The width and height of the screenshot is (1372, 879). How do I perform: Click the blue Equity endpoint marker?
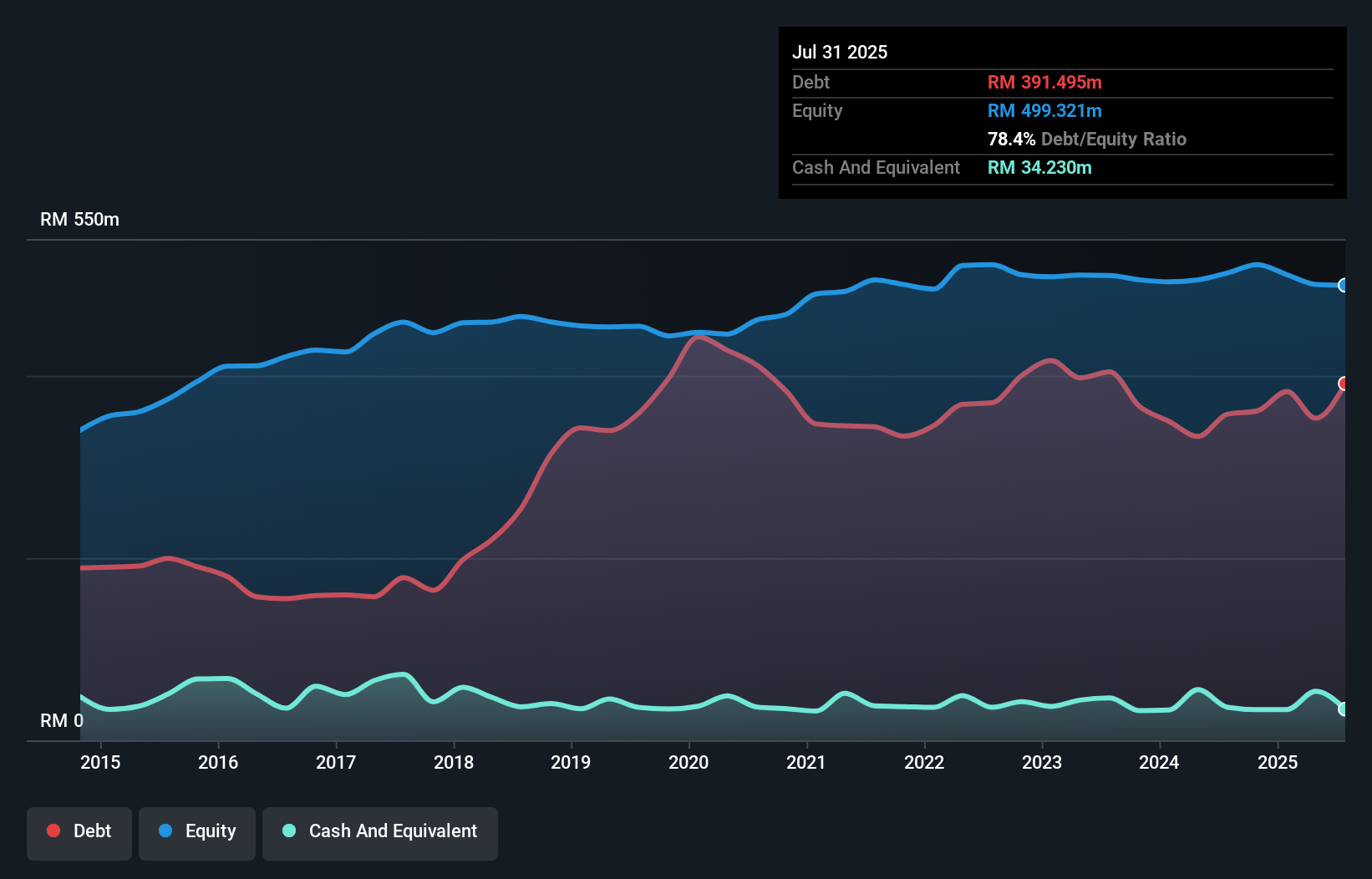1343,286
